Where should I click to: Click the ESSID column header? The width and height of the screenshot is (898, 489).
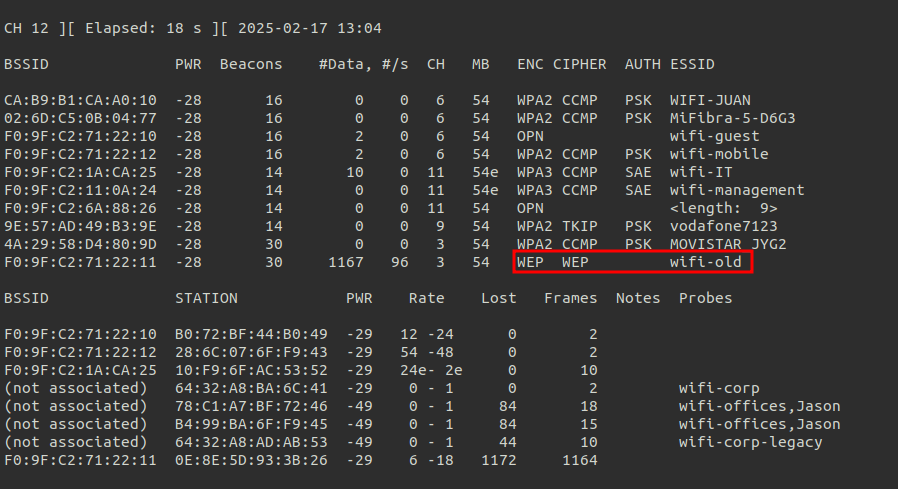tap(692, 64)
